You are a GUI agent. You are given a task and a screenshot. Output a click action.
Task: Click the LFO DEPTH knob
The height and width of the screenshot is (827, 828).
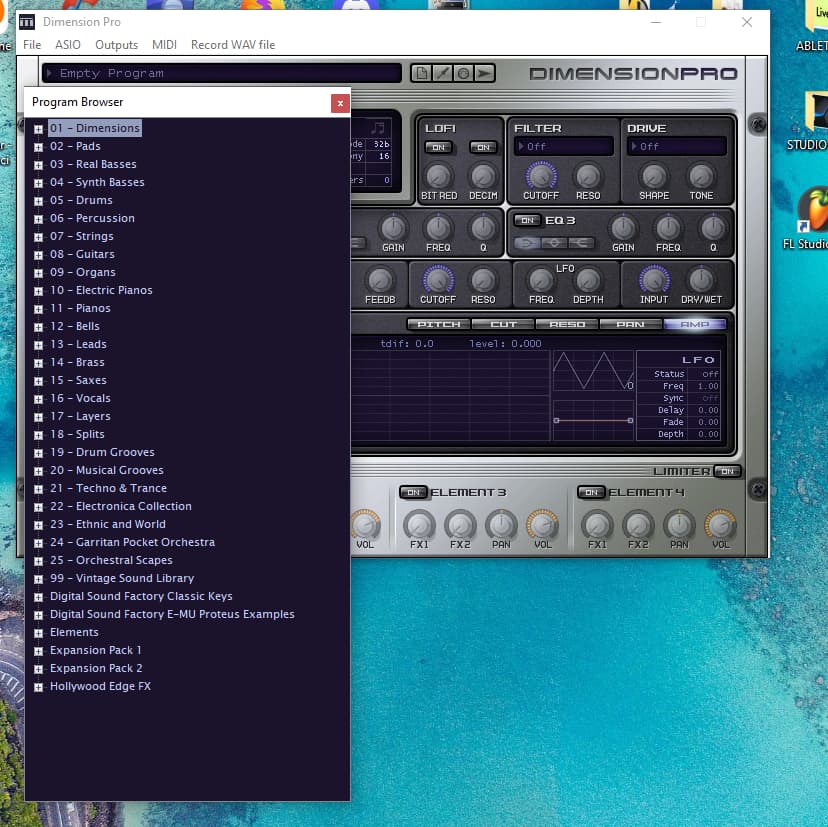(588, 280)
